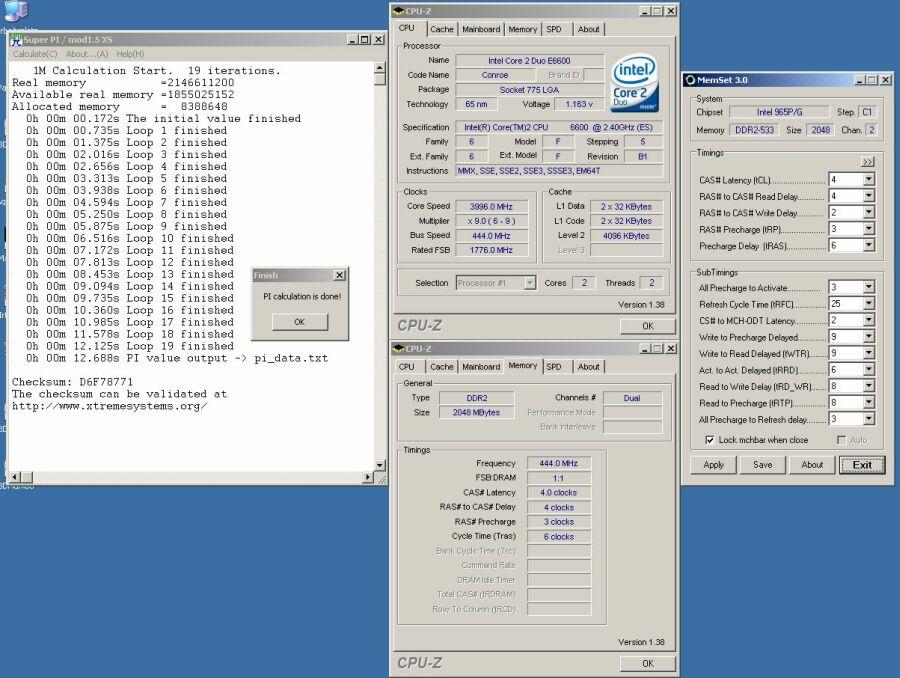Open the Help(H) menu in Super PI
Image resolution: width=900 pixels, height=678 pixels.
(130, 54)
